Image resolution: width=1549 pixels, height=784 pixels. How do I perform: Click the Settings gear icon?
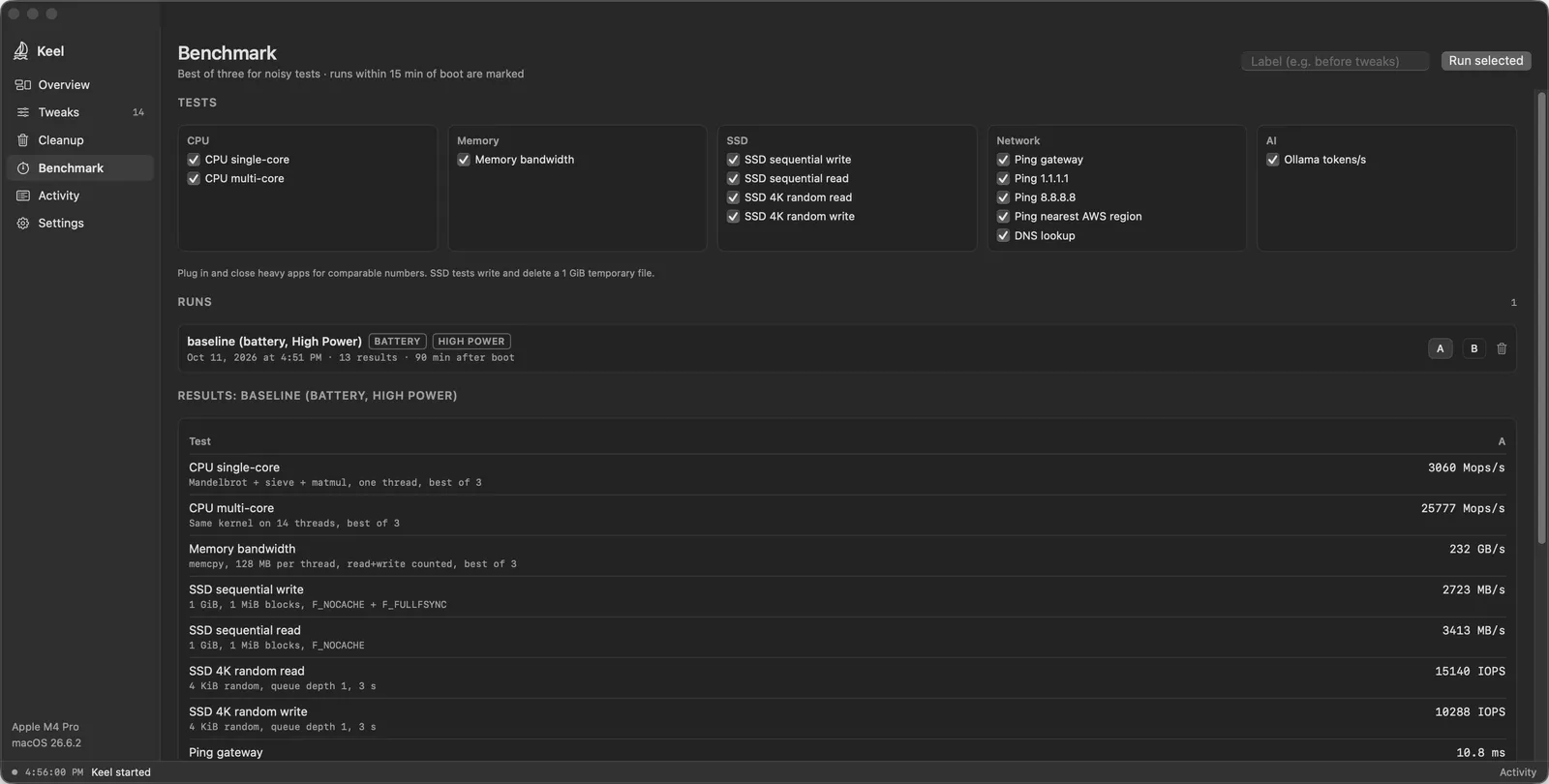click(x=23, y=224)
